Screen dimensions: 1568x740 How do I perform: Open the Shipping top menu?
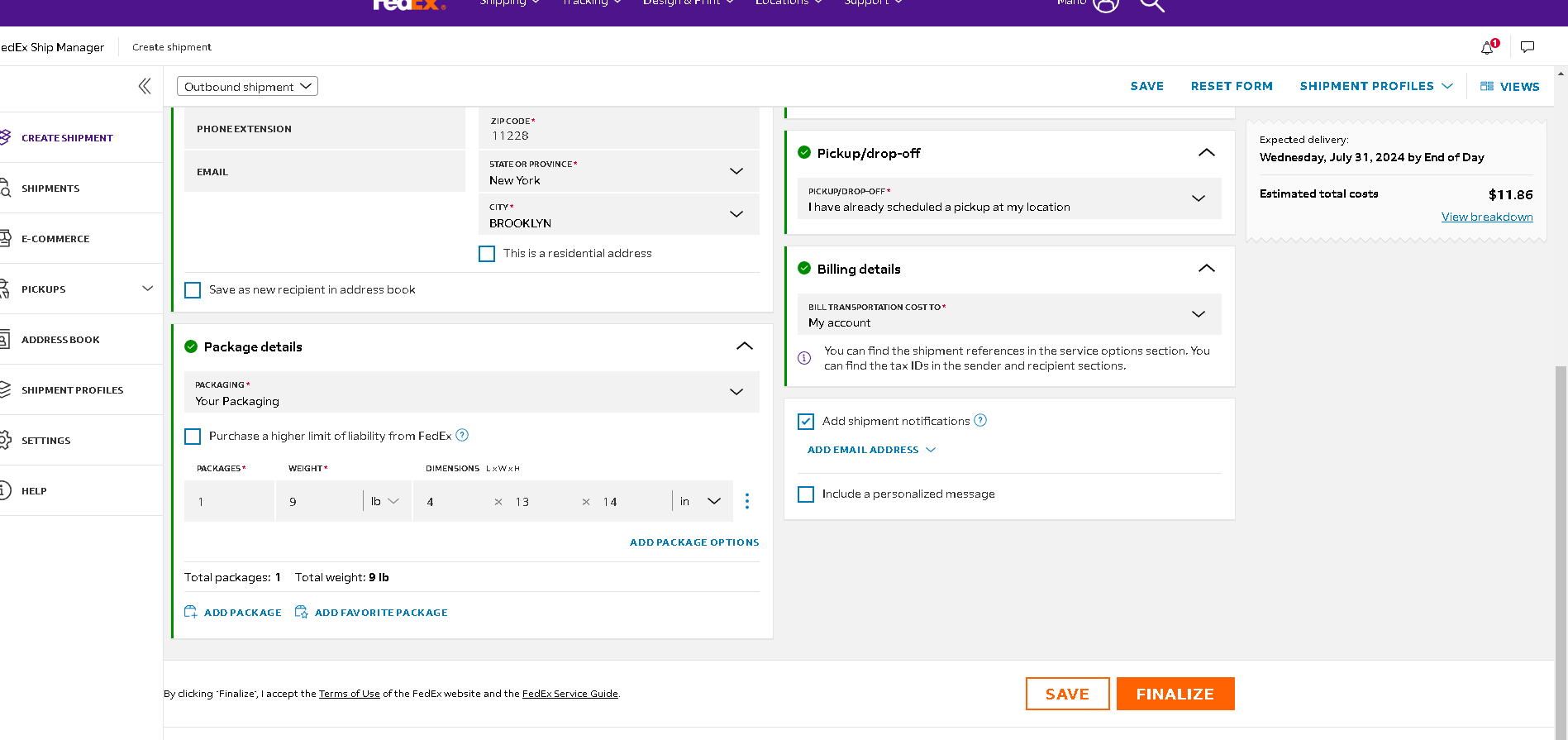click(x=509, y=3)
